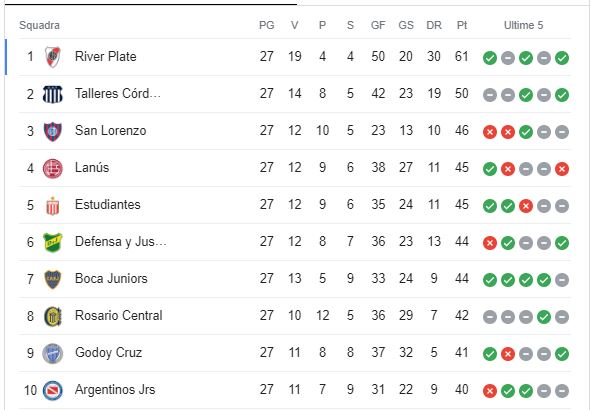This screenshot has width=591, height=410.
Task: Click the Estudiantes team badge
Action: [x=52, y=206]
